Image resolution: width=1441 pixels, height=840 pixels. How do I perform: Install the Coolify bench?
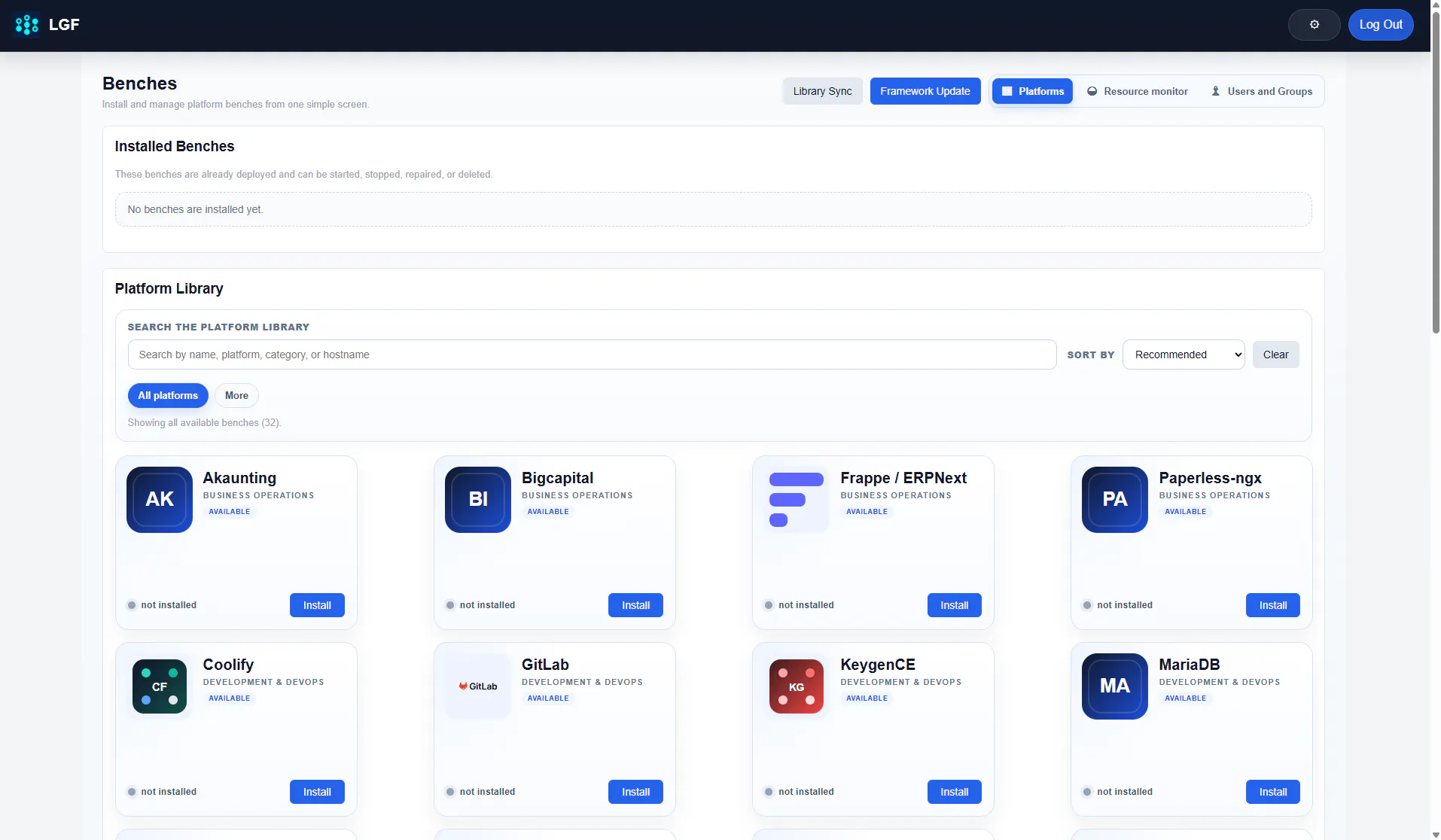(x=317, y=792)
